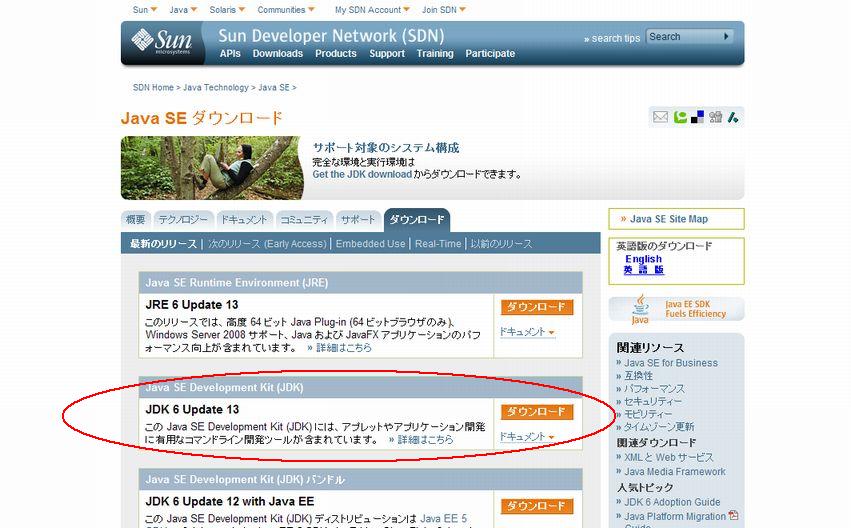Select 以前のリリース sub-tab

click(x=501, y=244)
